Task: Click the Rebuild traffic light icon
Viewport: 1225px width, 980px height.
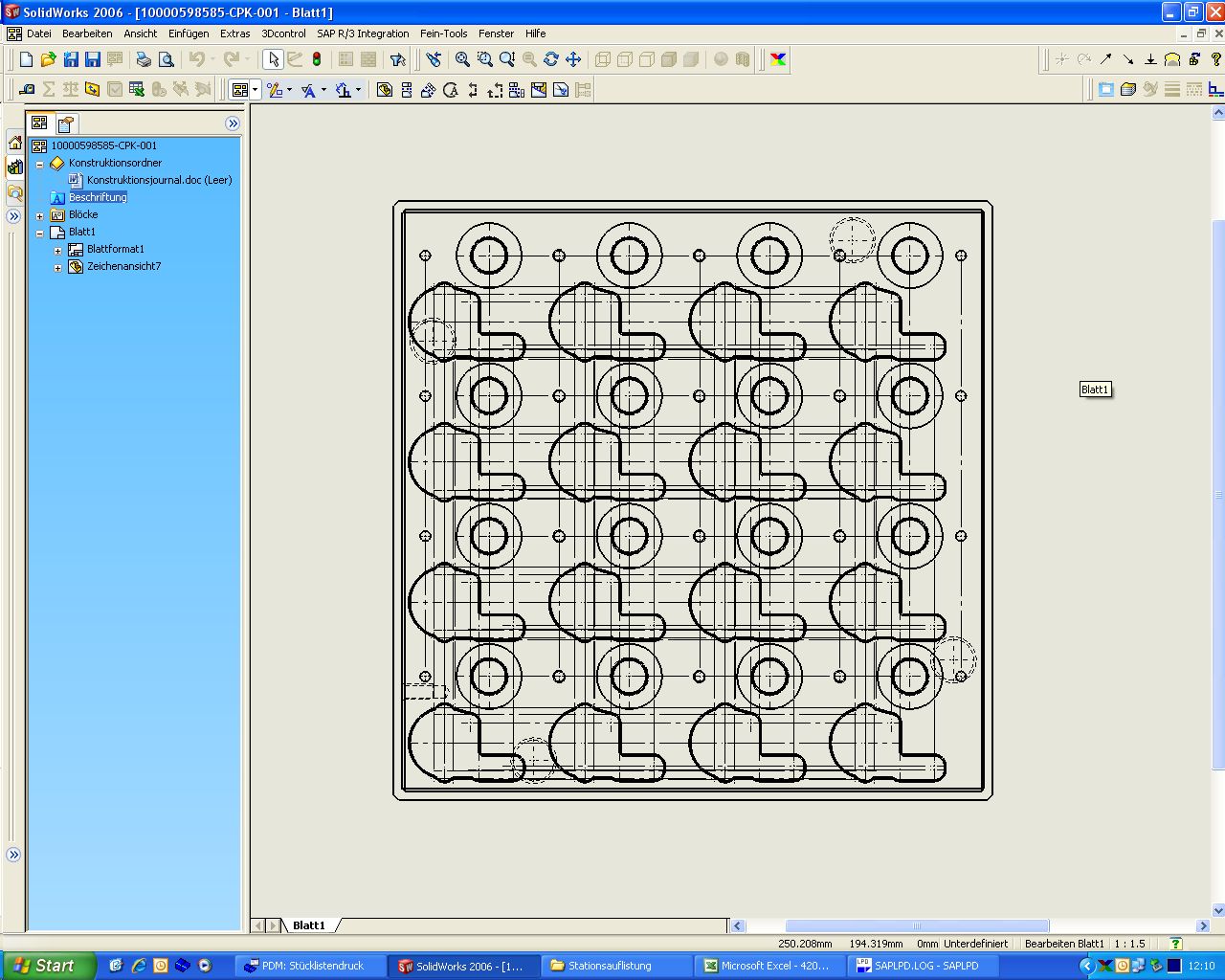Action: coord(317,59)
